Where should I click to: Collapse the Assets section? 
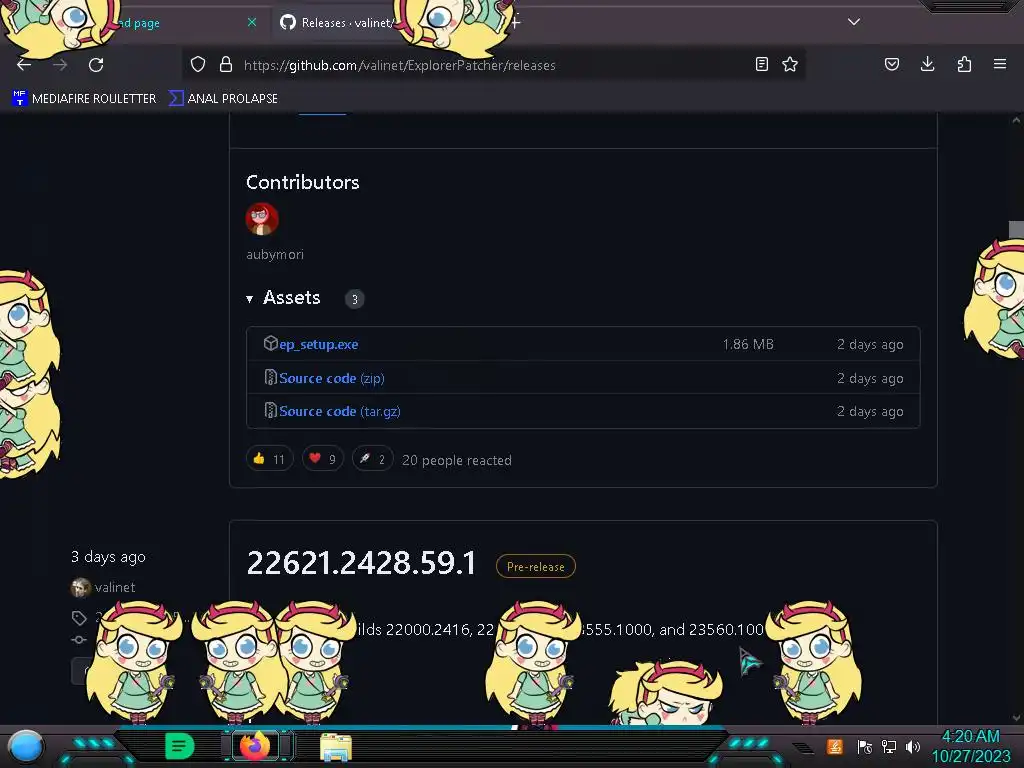click(283, 298)
